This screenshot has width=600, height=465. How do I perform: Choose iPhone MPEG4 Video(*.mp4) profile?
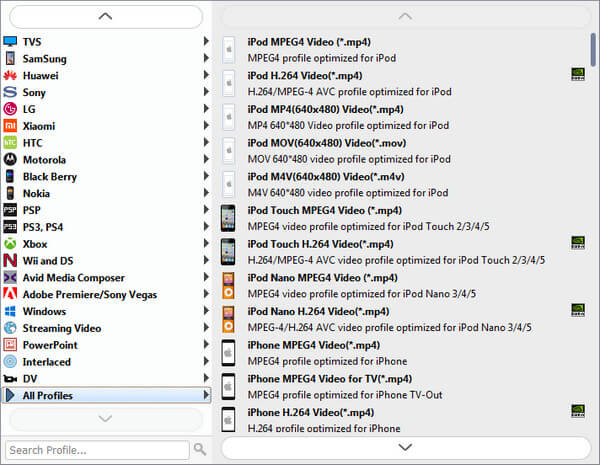(x=404, y=353)
